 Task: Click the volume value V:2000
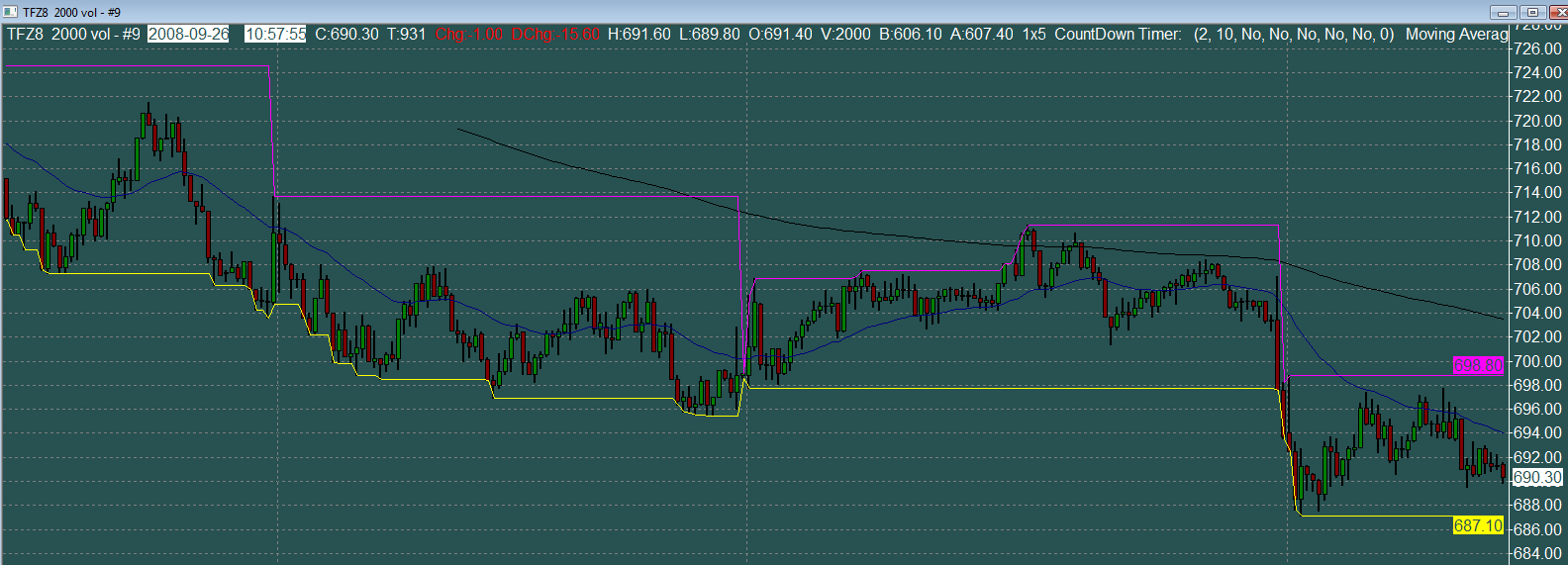point(846,34)
